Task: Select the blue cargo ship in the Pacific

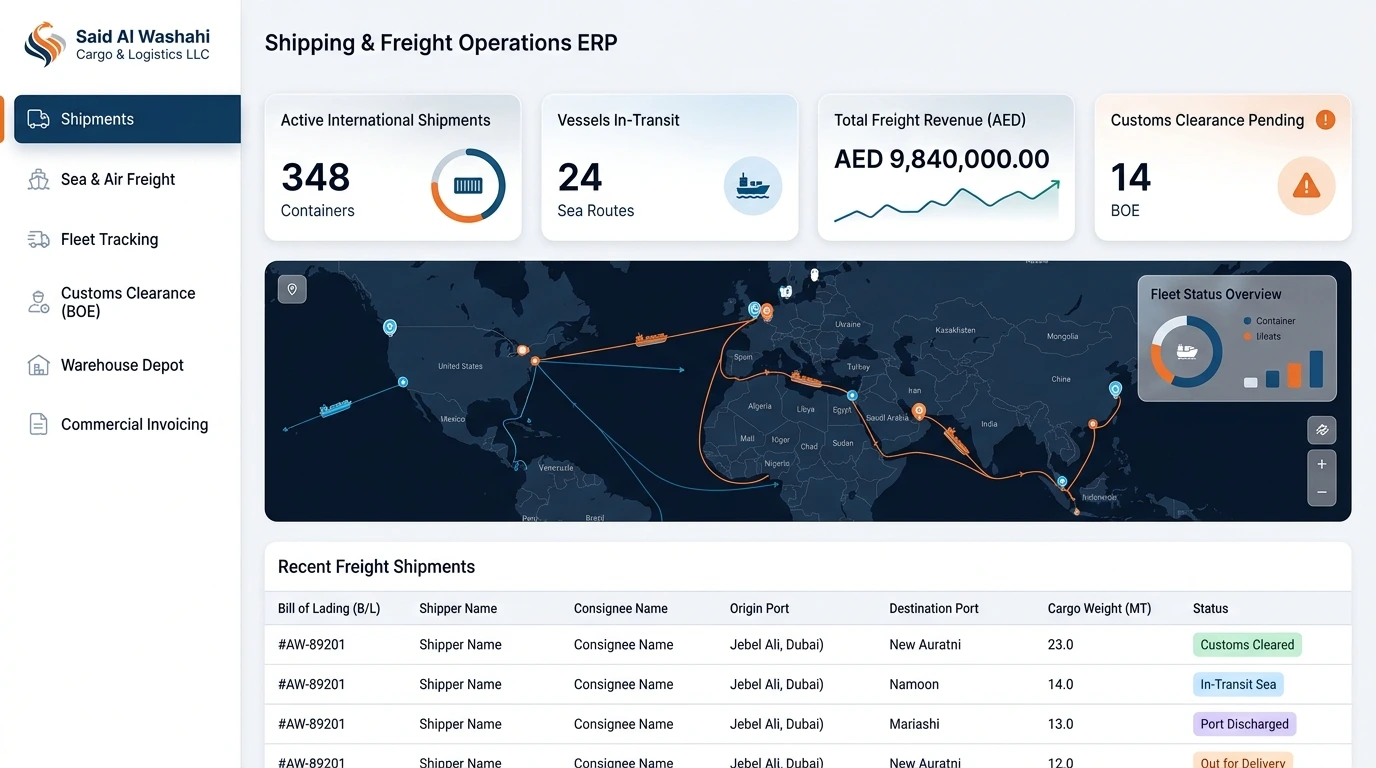Action: click(x=335, y=408)
